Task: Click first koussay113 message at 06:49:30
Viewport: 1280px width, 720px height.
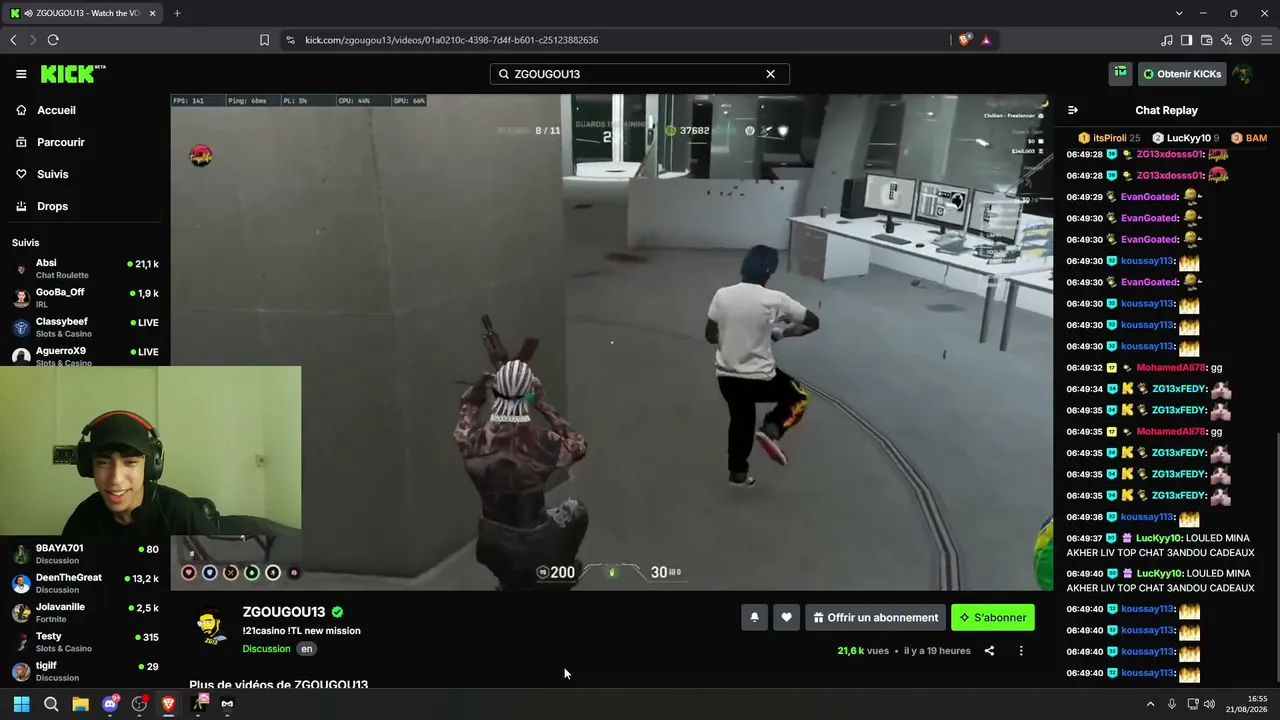Action: [x=1133, y=261]
